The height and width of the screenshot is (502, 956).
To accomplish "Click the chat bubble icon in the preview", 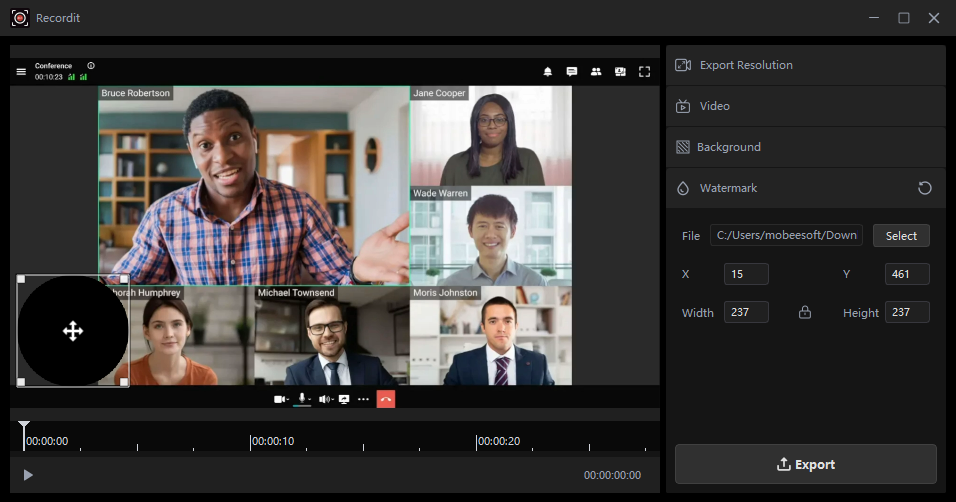I will (x=572, y=72).
